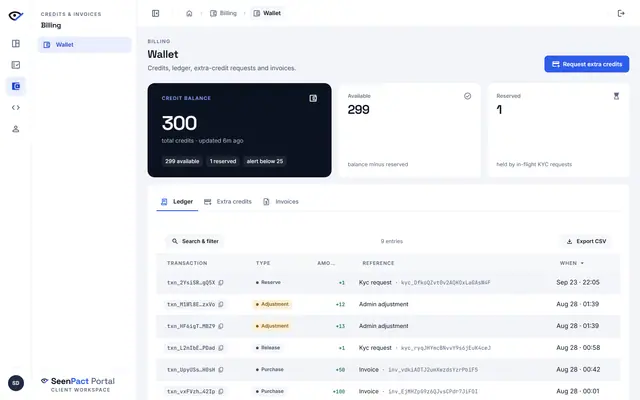Open the user profile icon in left rail

point(16,129)
